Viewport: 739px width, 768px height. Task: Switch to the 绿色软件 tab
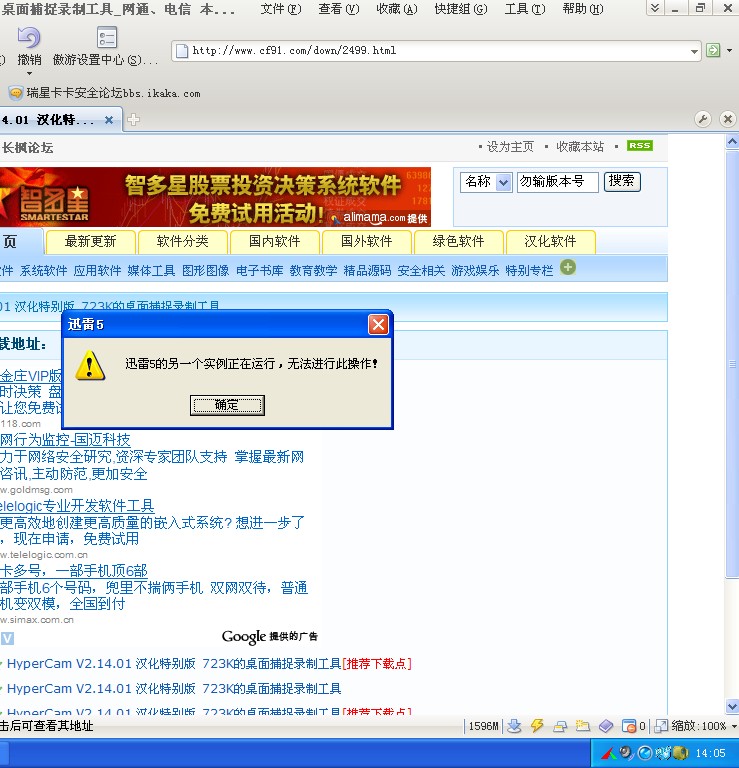point(458,241)
